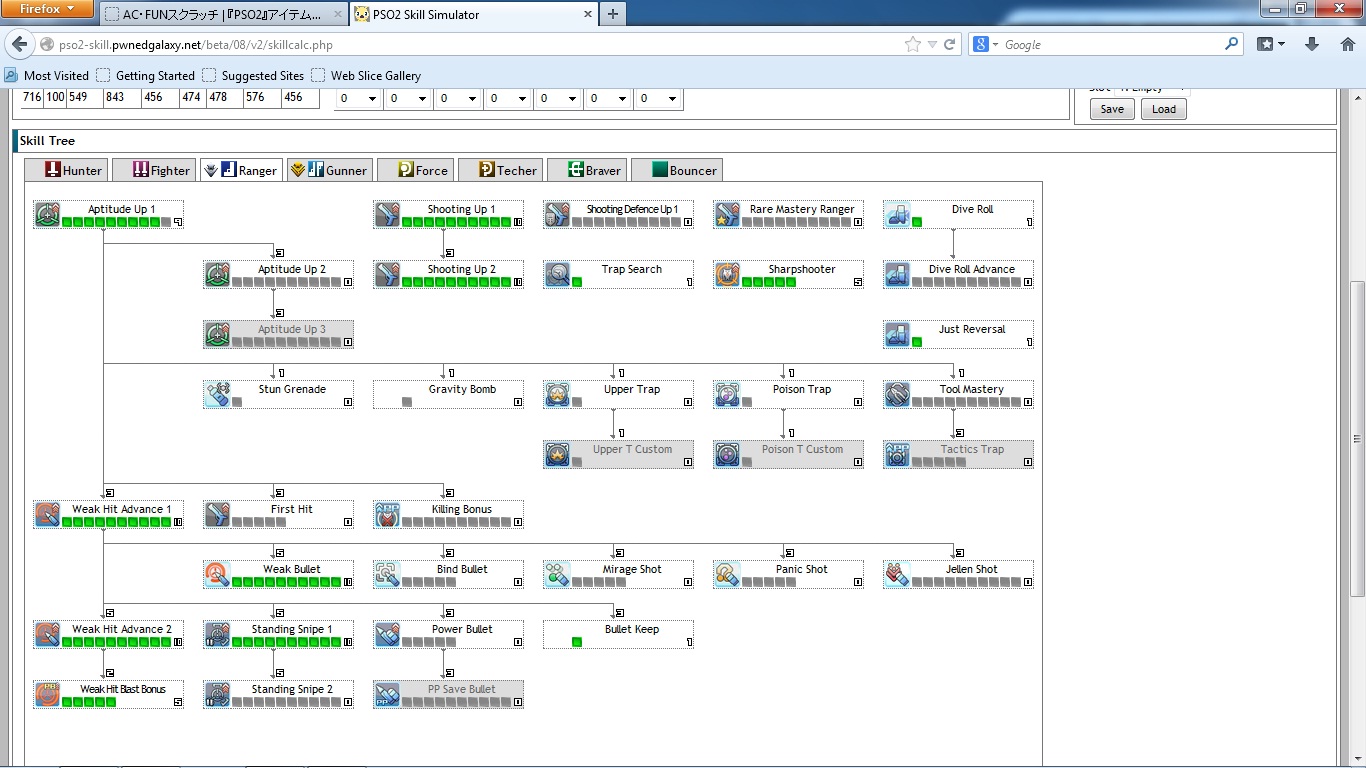Click the Trap Search skill icon
The height and width of the screenshot is (768, 1366).
coord(557,275)
